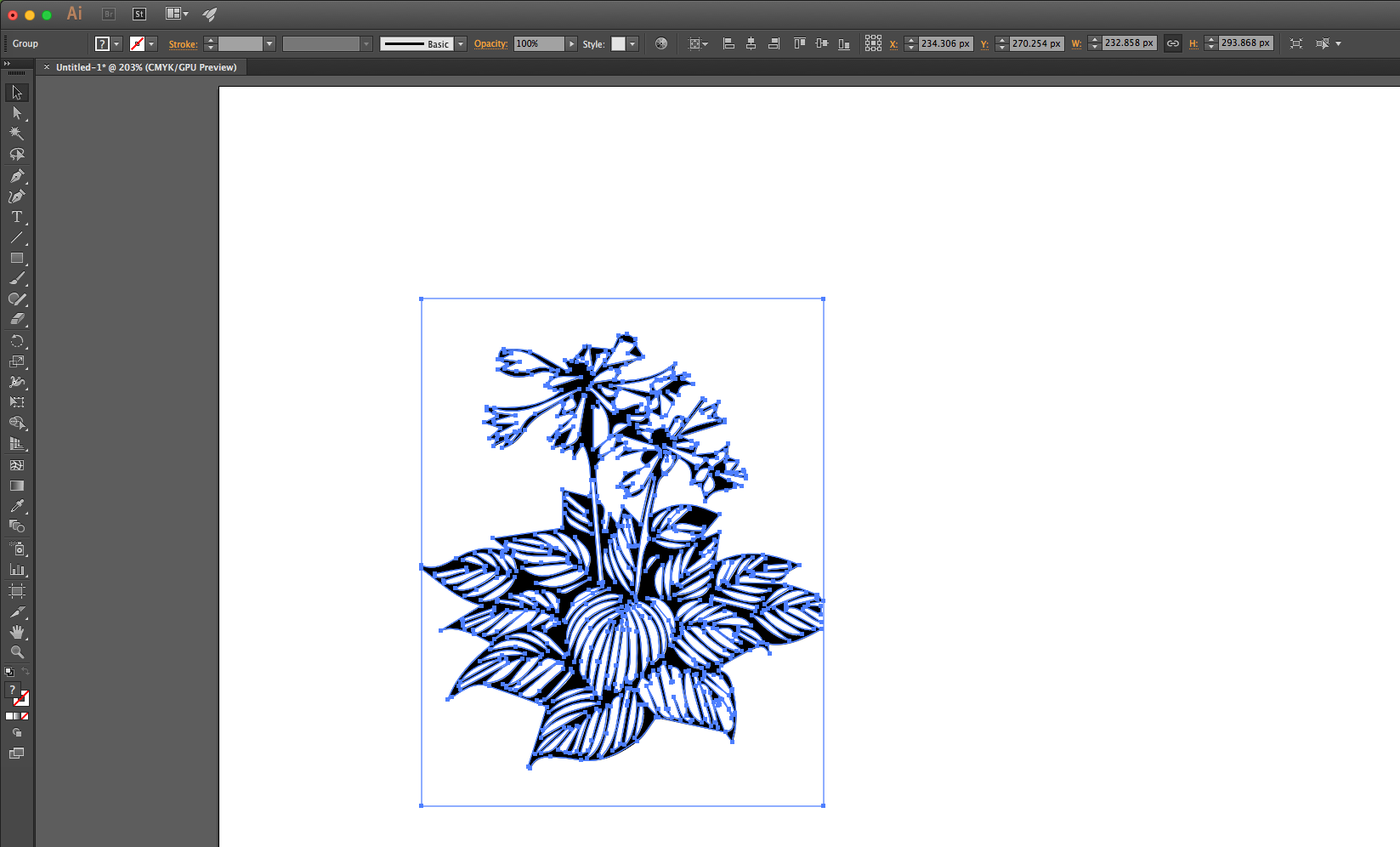Select the Direct Selection tool
This screenshot has width=1400, height=847.
pyautogui.click(x=16, y=113)
